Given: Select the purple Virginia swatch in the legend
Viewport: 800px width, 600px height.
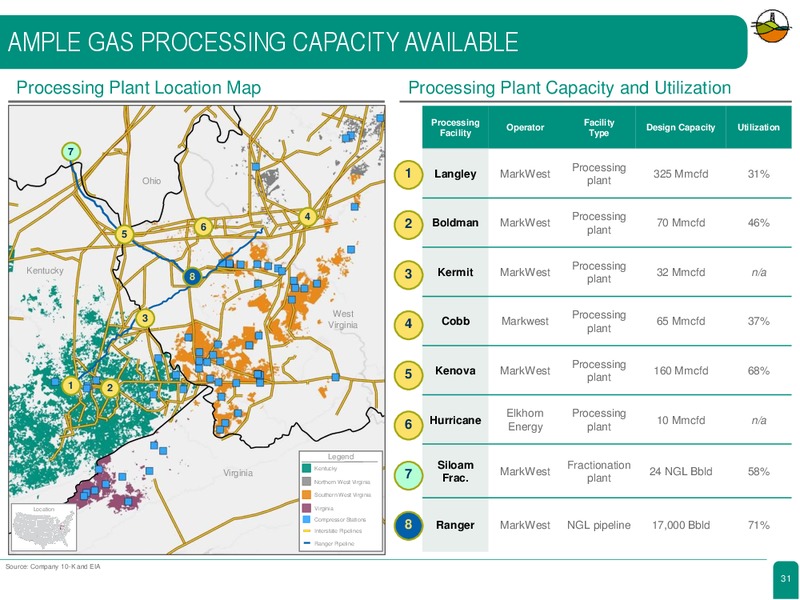Looking at the screenshot, I should 307,508.
